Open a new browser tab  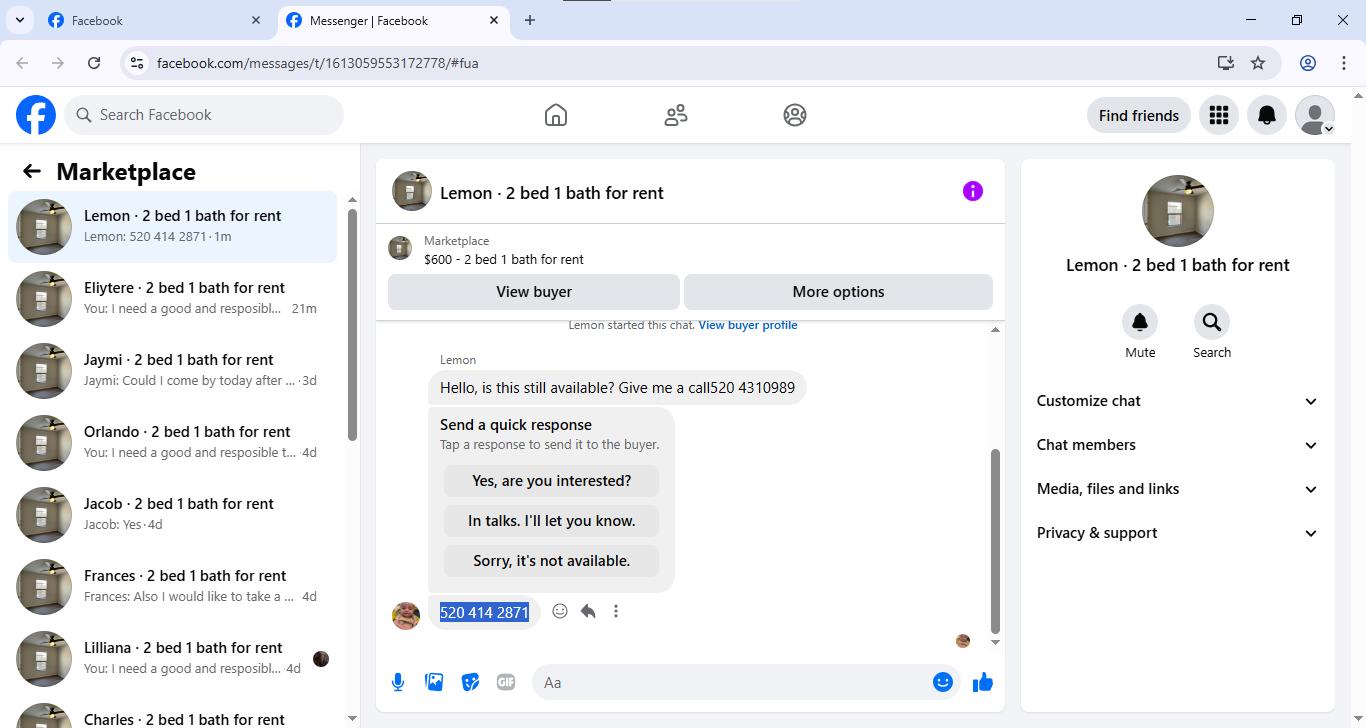(x=530, y=20)
